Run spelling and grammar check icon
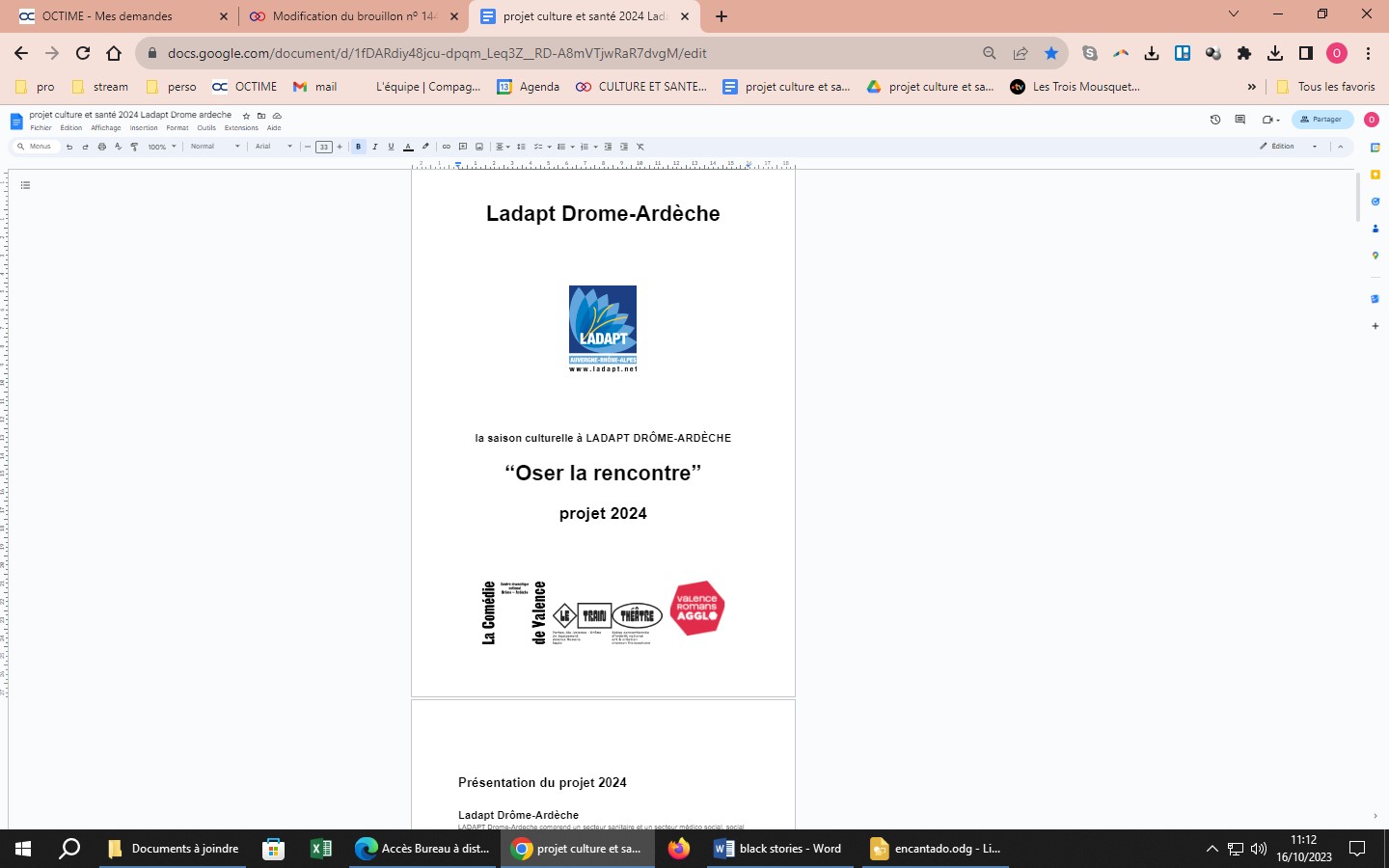 tap(118, 147)
